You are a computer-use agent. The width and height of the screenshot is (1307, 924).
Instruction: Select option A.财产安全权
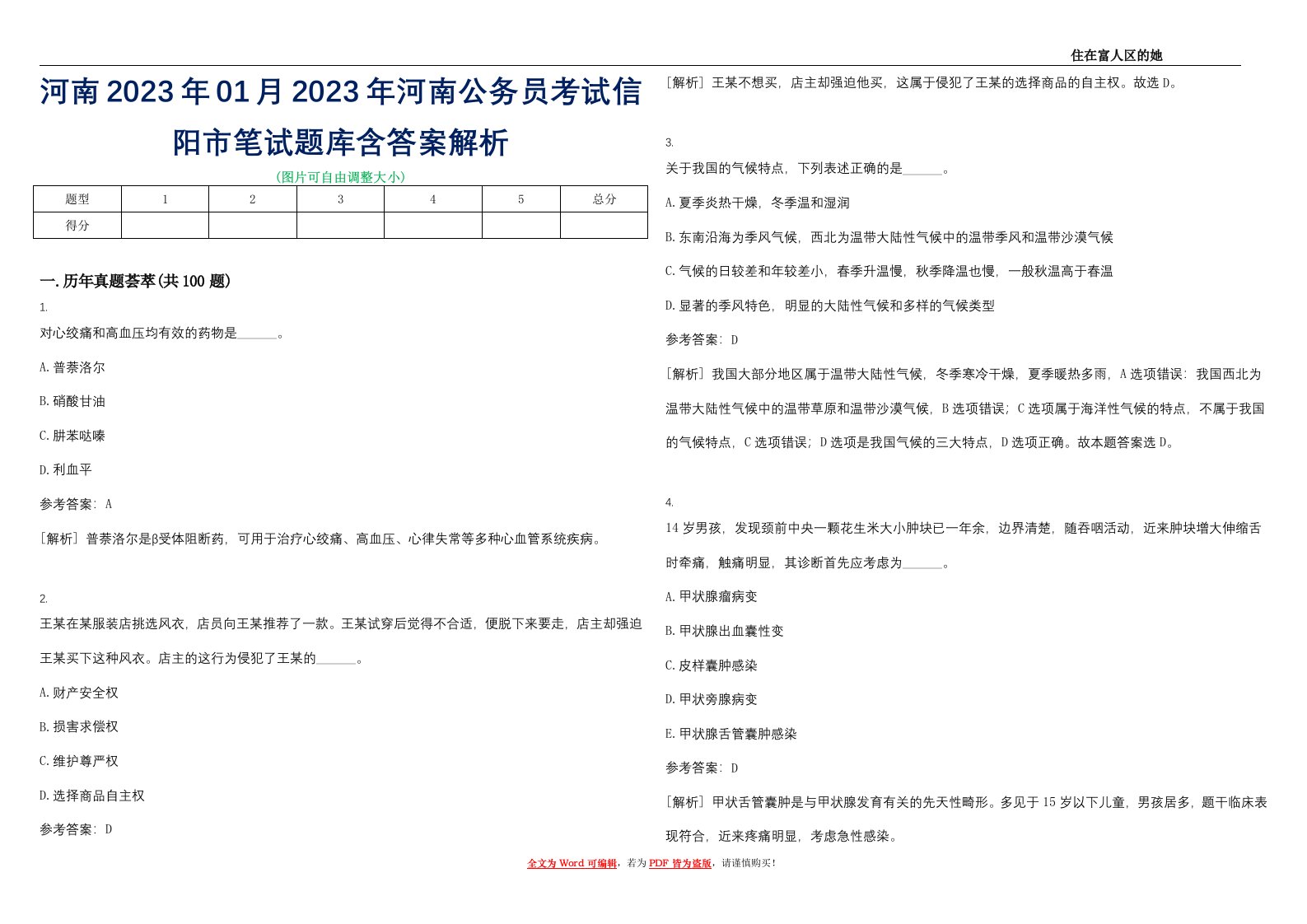click(79, 693)
